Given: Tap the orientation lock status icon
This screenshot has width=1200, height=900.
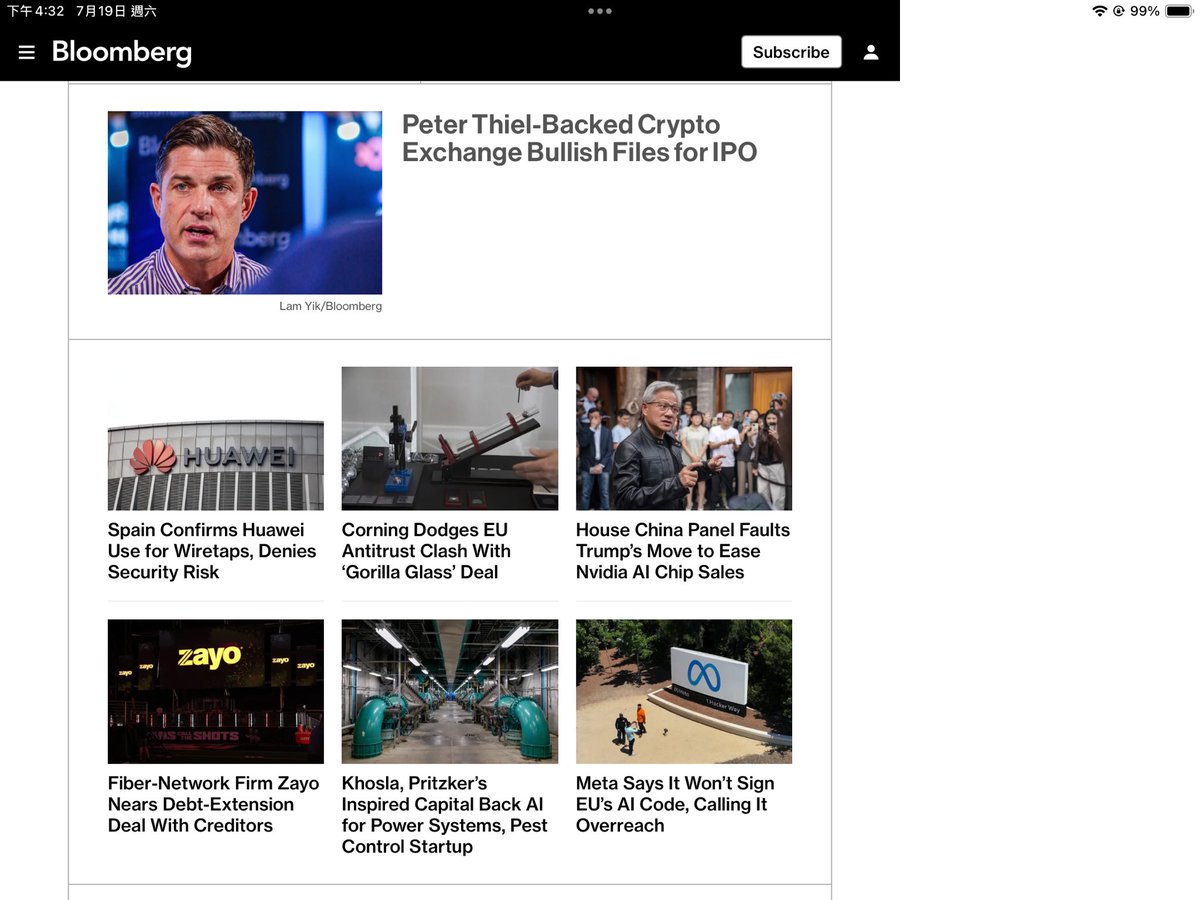Looking at the screenshot, I should [1118, 11].
